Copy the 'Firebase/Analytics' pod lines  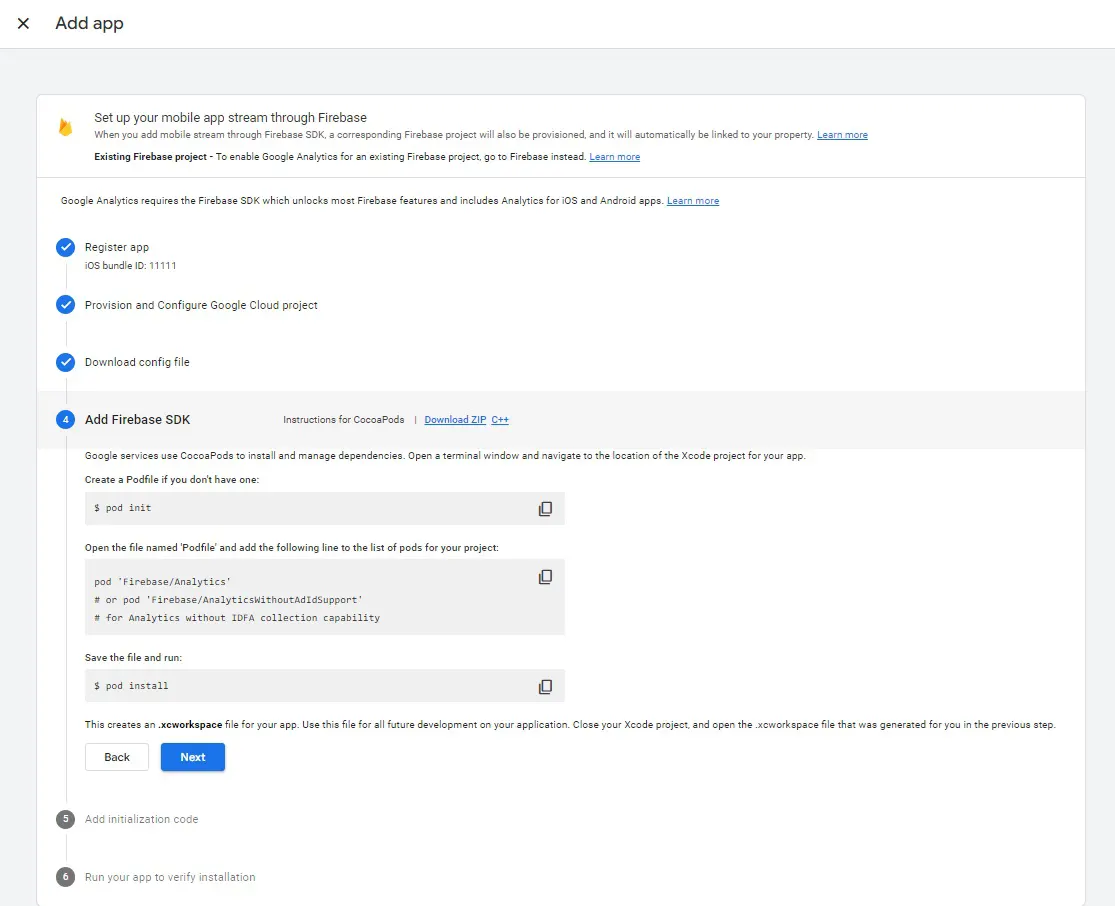tap(545, 577)
